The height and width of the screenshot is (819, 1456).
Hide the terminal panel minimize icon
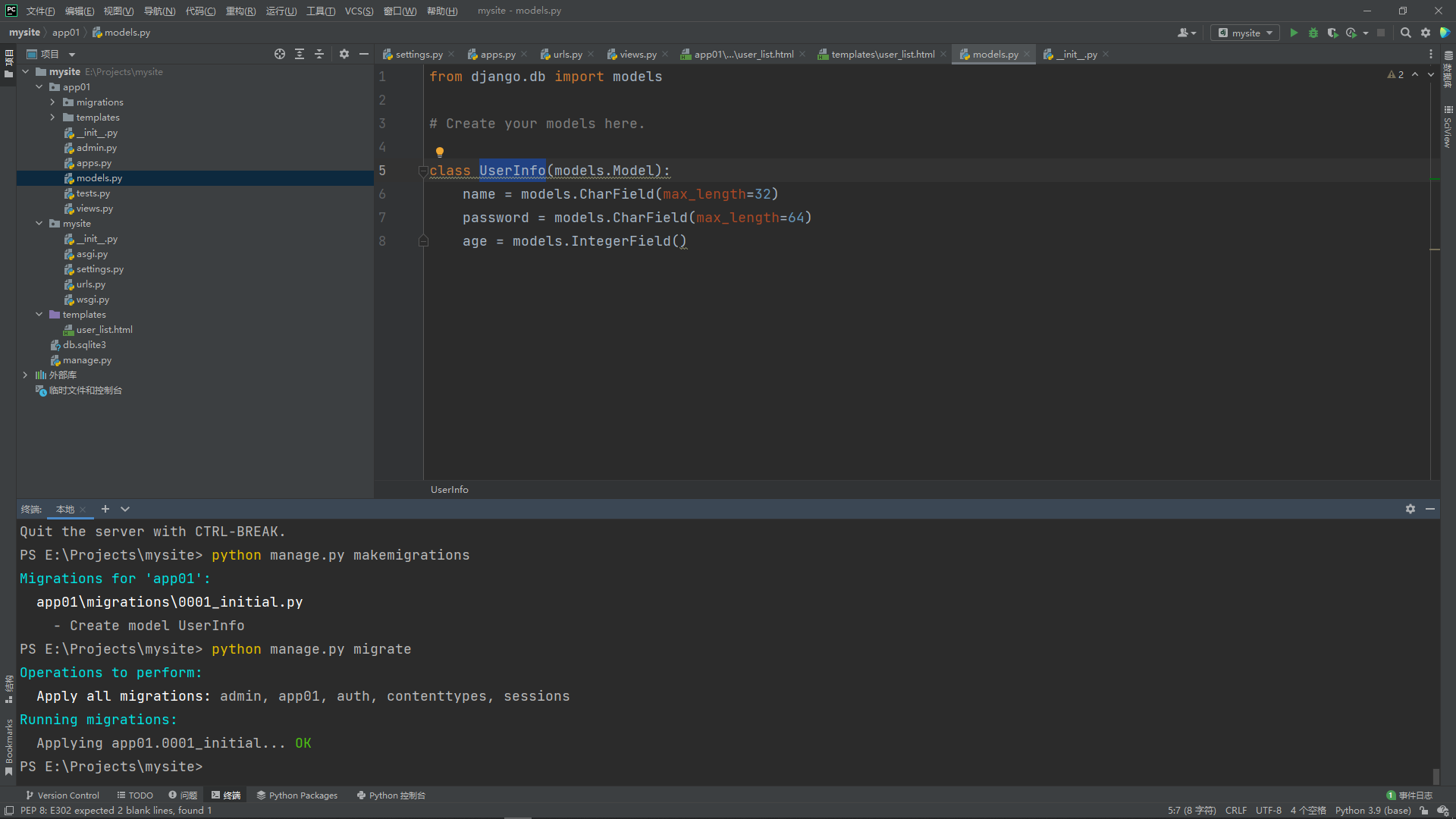(x=1430, y=509)
